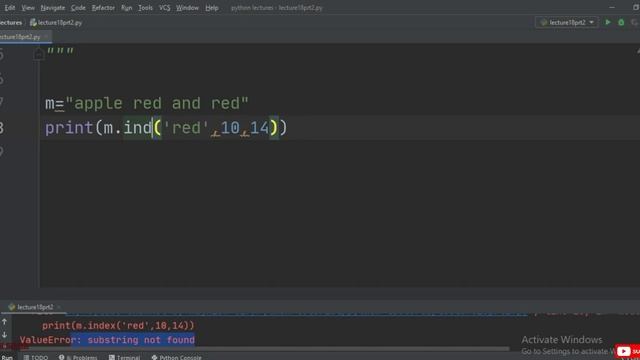Place cursor on 'red' argument in code
This screenshot has width=640, height=360.
tap(186, 128)
